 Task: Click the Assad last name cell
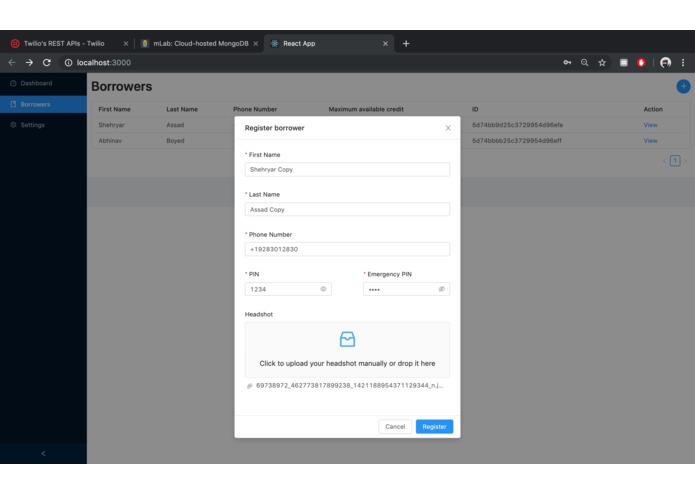pyautogui.click(x=175, y=125)
